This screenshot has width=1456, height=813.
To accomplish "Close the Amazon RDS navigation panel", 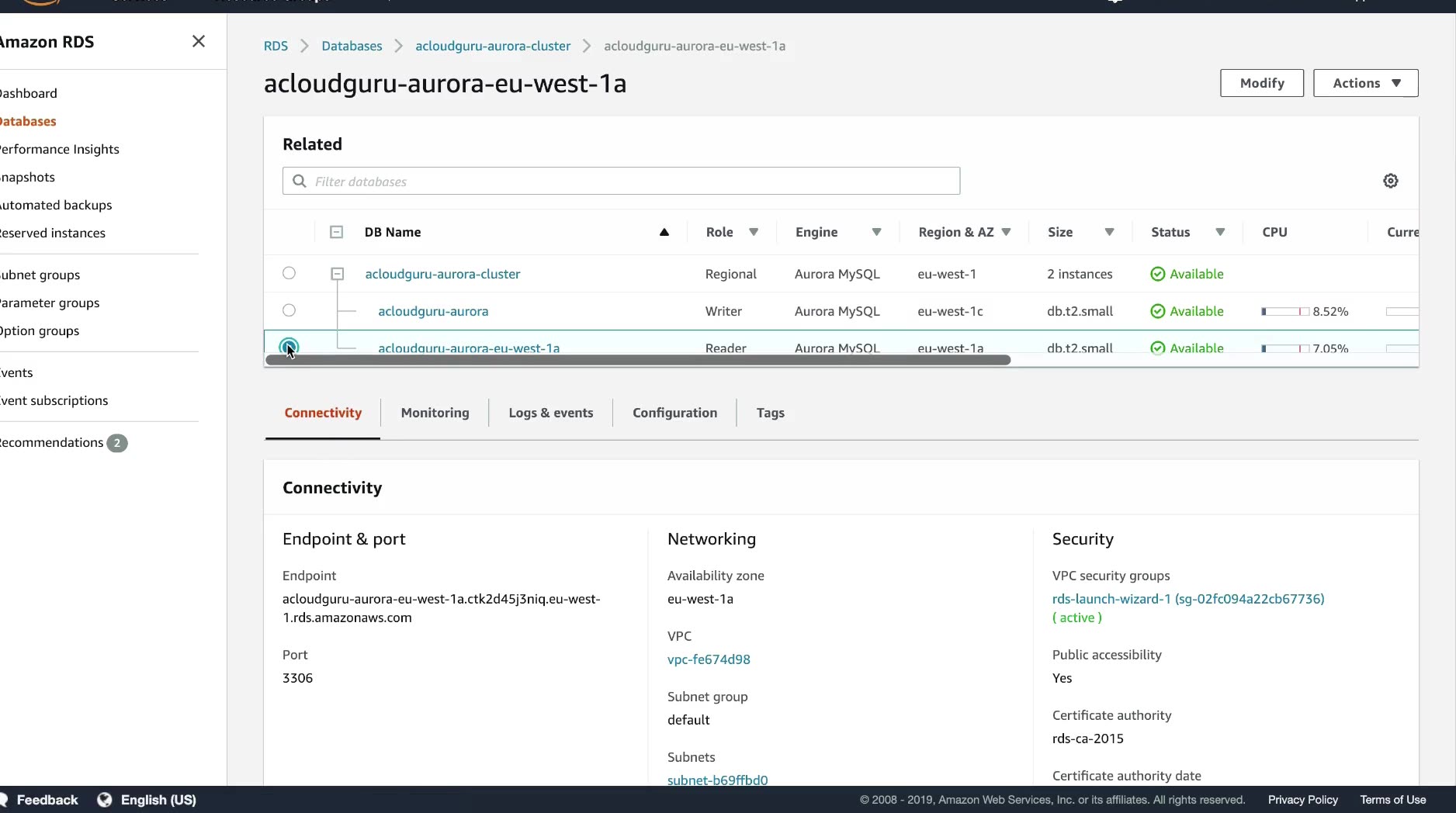I will coord(199,41).
